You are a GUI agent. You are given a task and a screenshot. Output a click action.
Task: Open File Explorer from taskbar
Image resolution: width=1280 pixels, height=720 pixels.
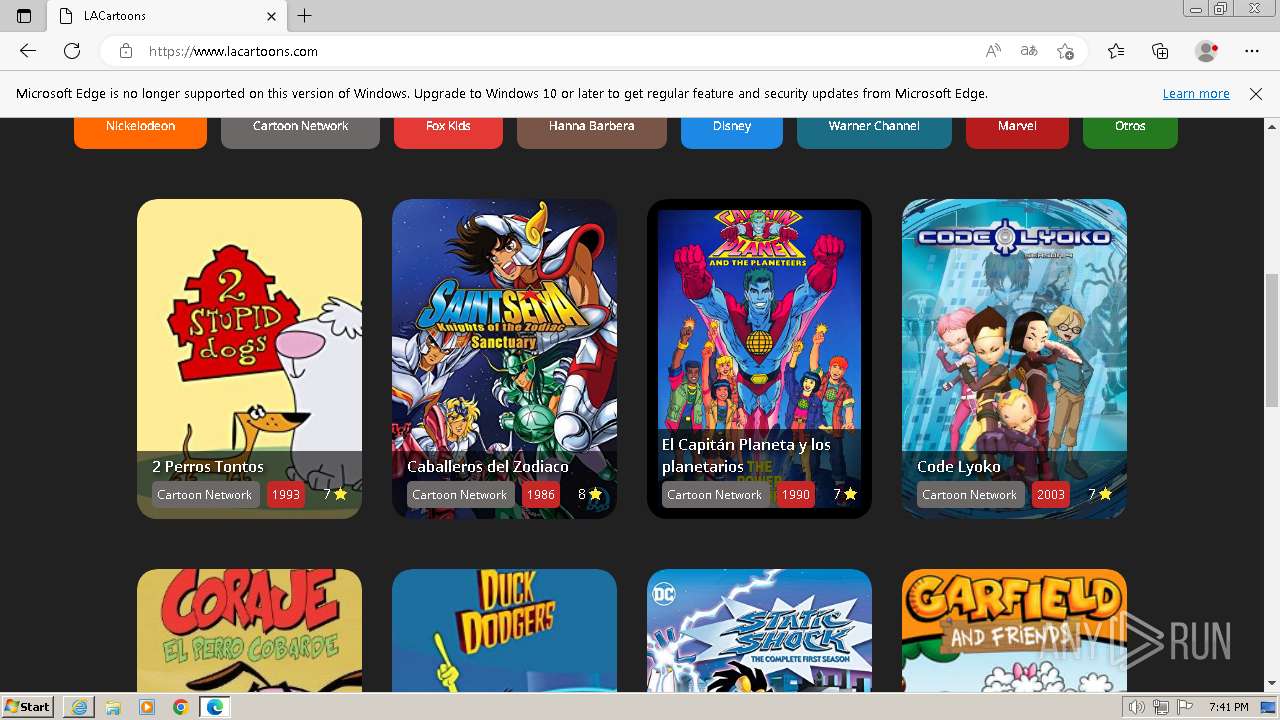tap(113, 707)
